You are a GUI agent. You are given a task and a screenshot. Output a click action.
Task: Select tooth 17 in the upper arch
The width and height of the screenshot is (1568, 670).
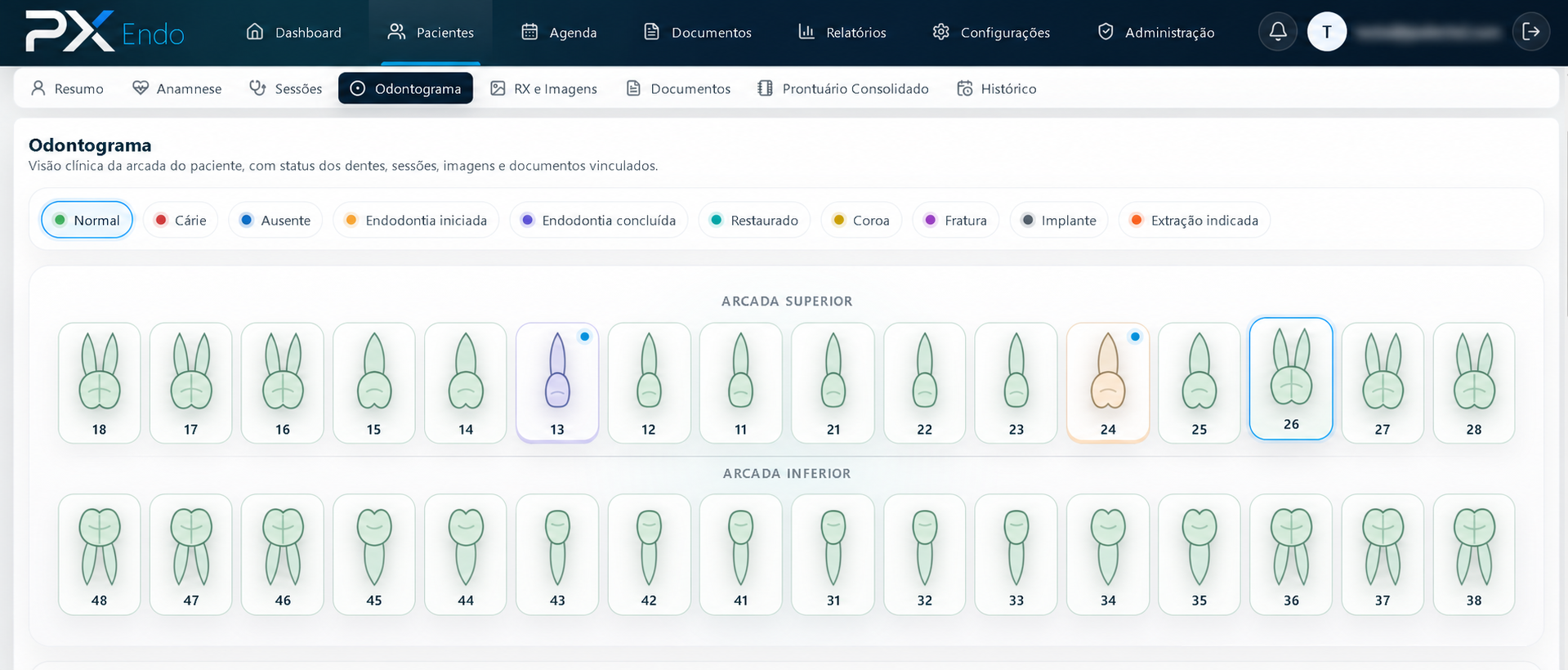(x=191, y=383)
